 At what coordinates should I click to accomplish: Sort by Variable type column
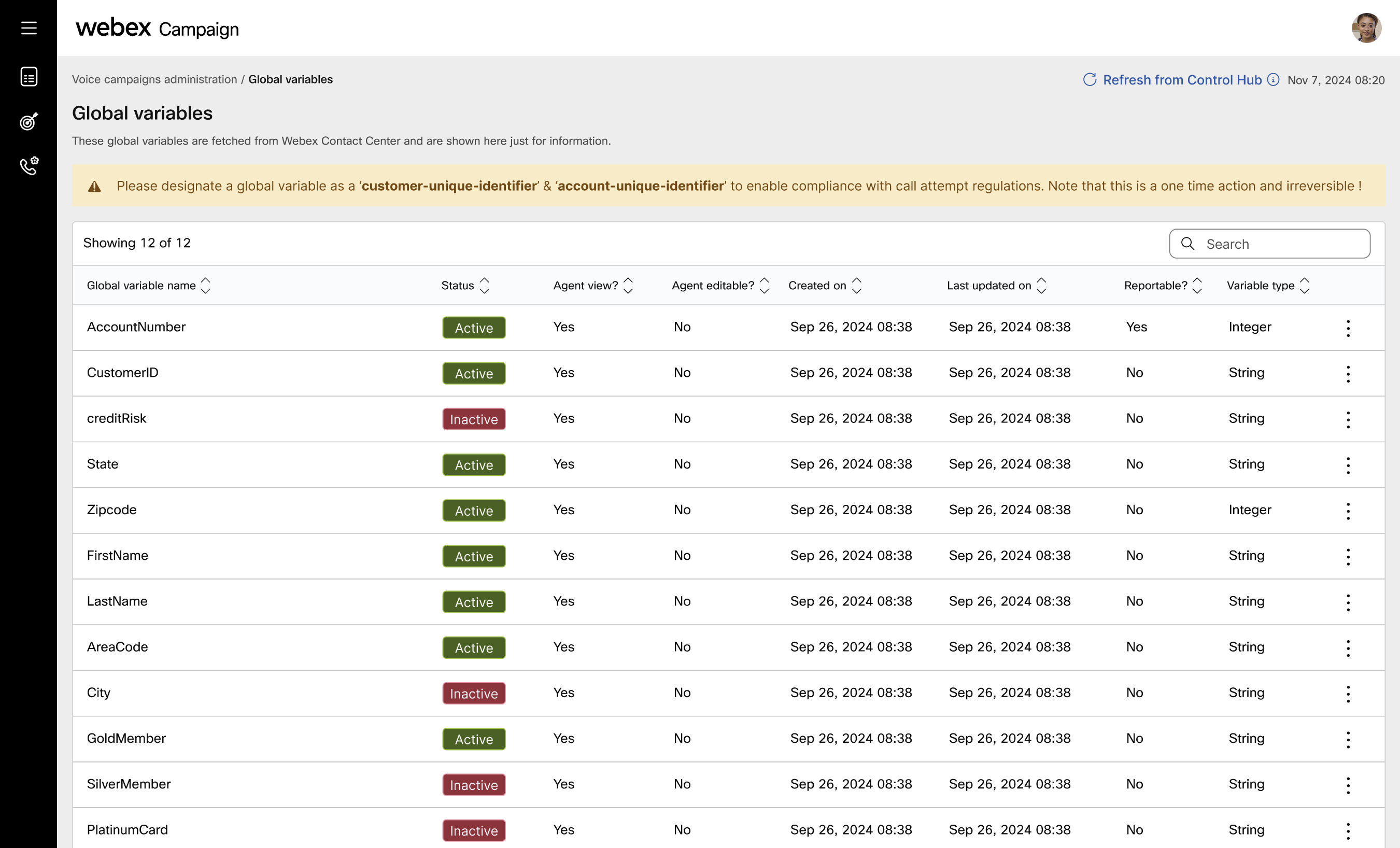pos(1305,285)
